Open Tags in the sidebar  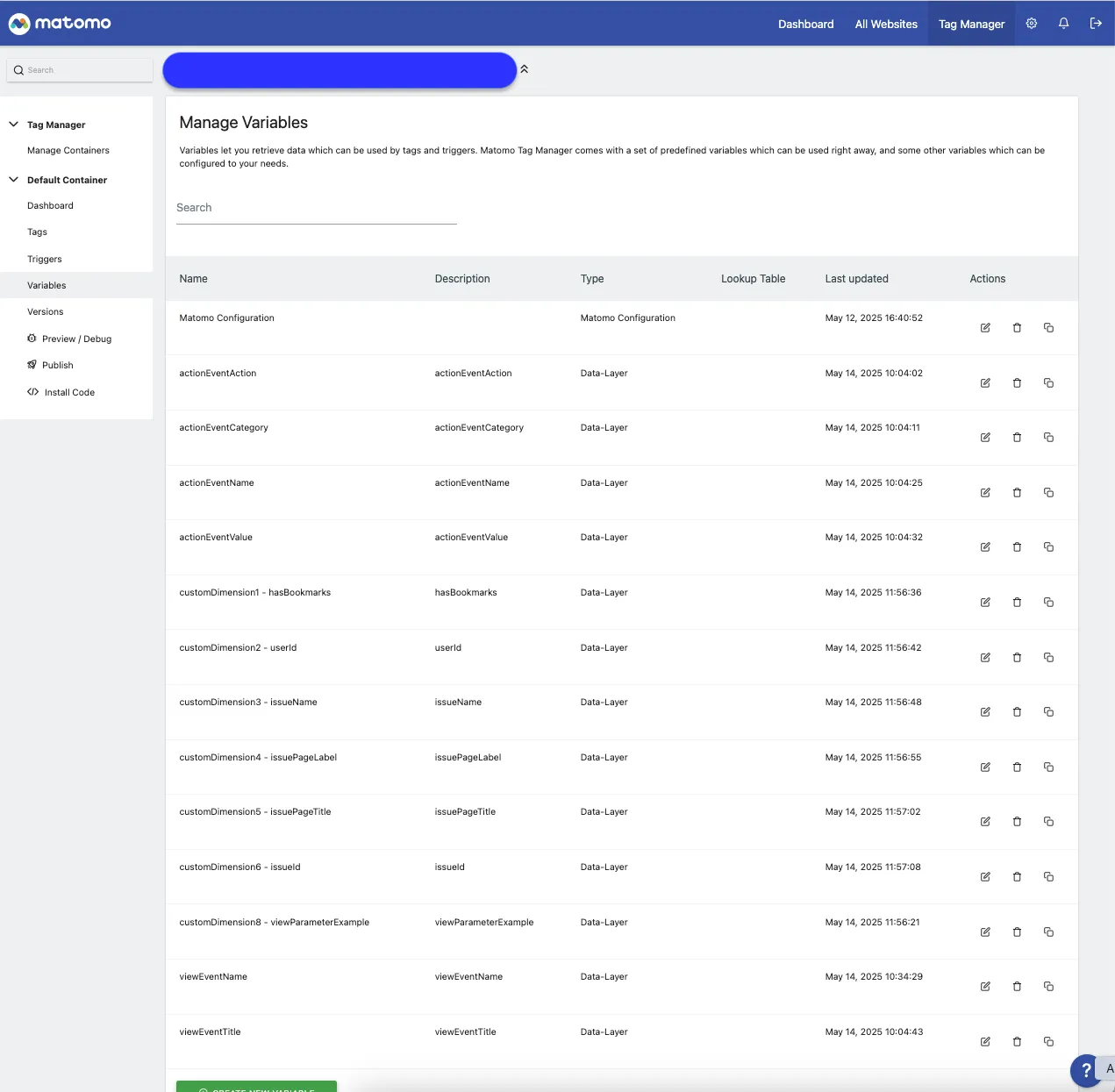[x=37, y=232]
